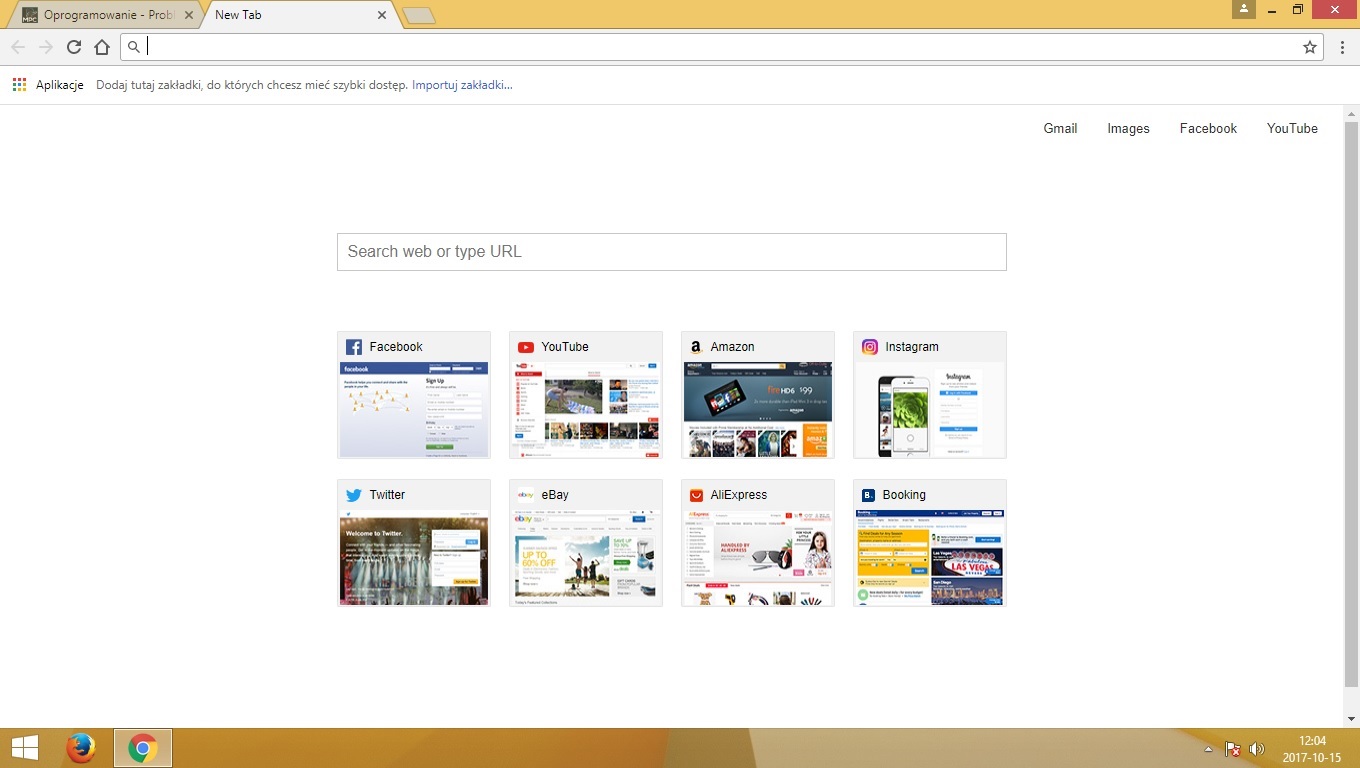Open the Amazon page thumbnail
This screenshot has width=1360, height=768.
tap(758, 410)
